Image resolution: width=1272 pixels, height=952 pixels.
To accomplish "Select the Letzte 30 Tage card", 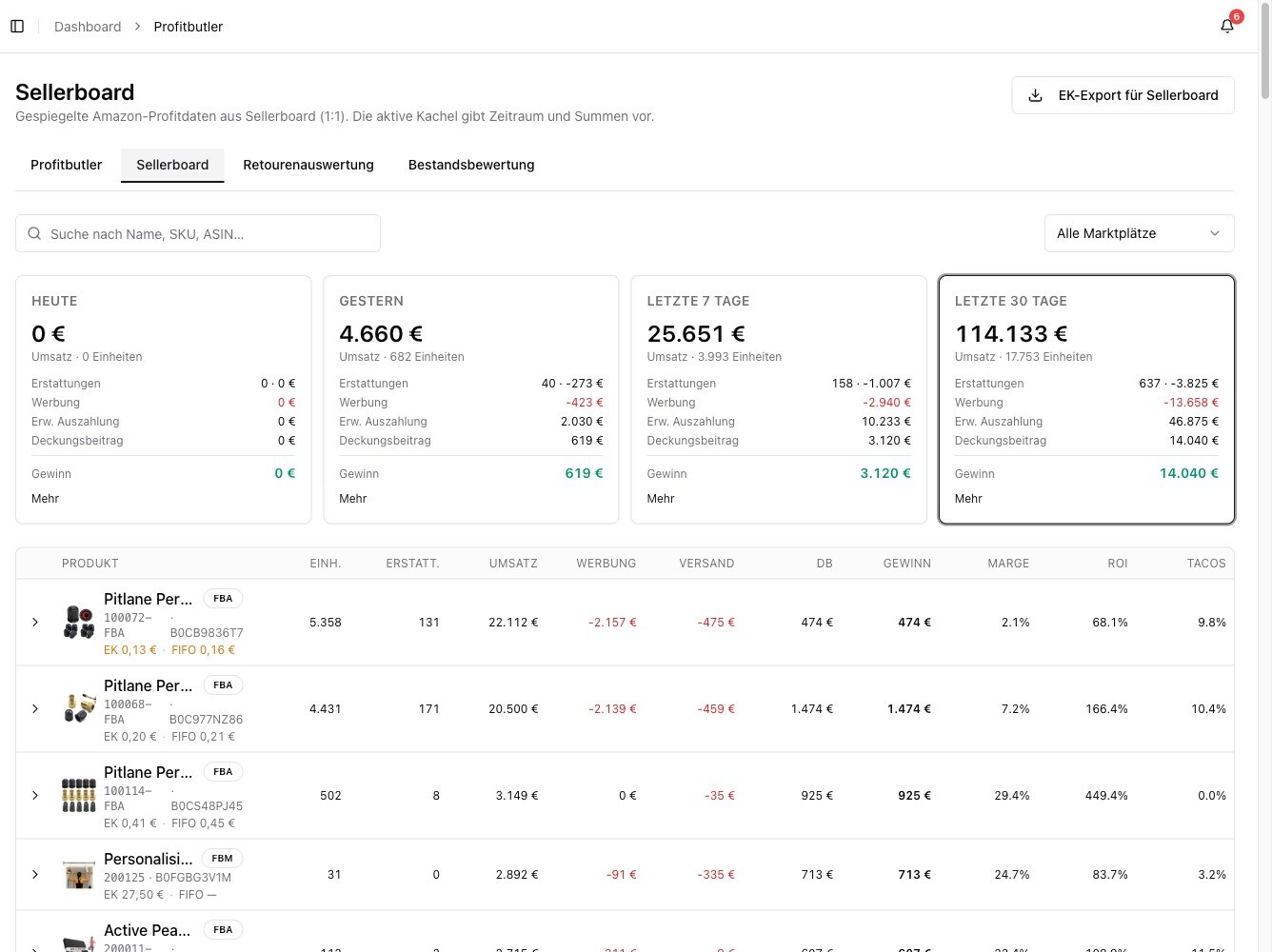I will click(x=1086, y=400).
